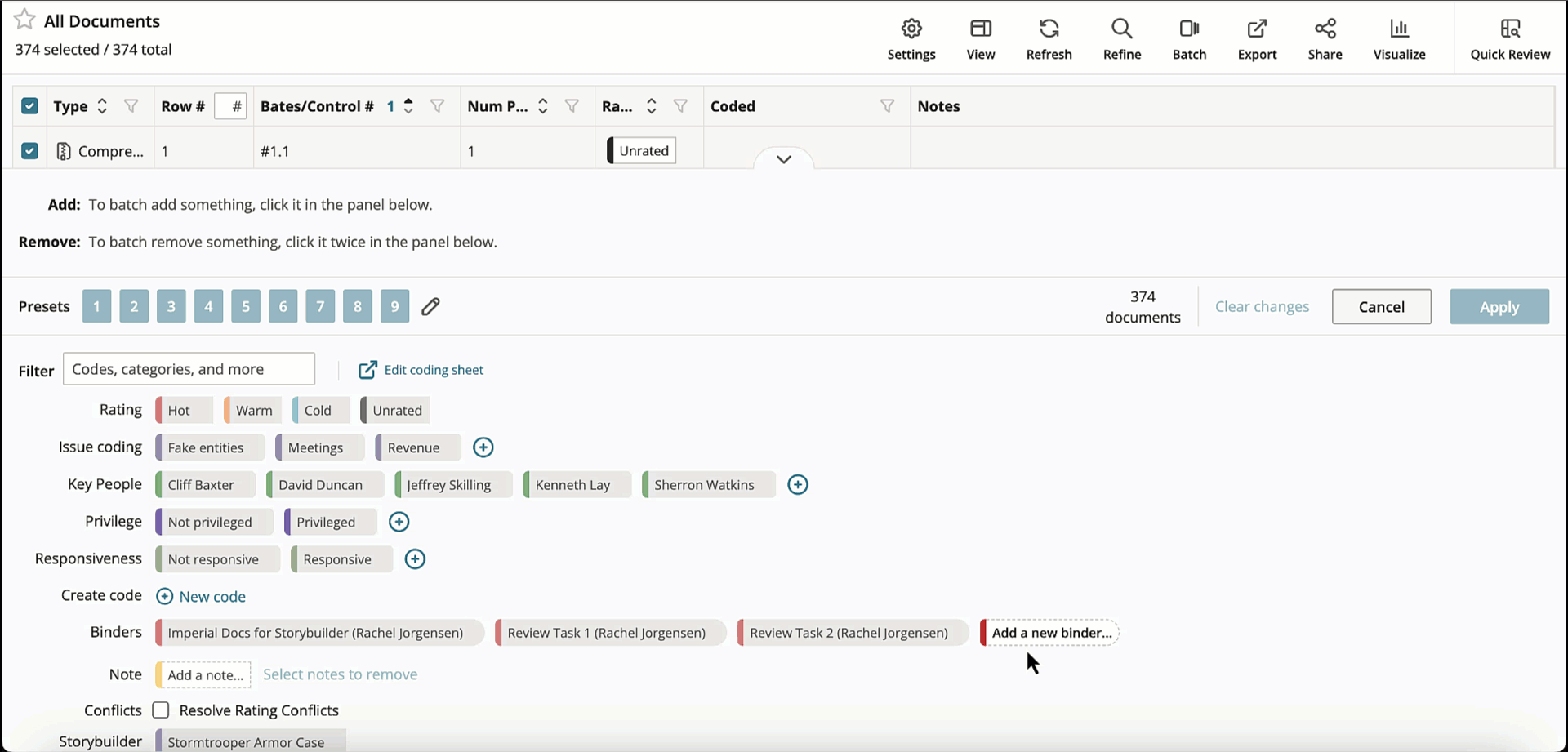
Task: Click the pencil to edit presets
Action: pyautogui.click(x=430, y=306)
